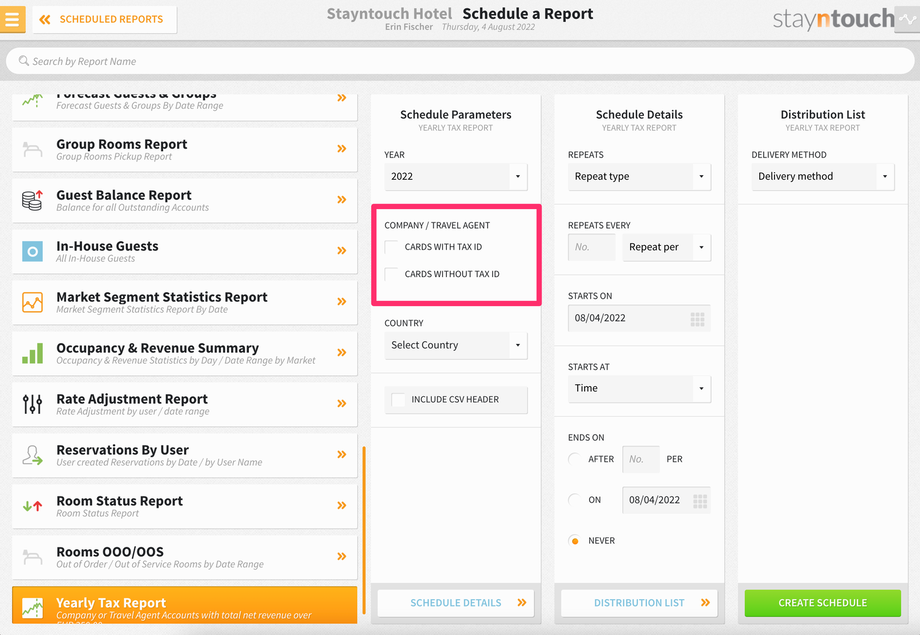Viewport: 920px width, 635px height.
Task: Click the Guest Balance Report coins icon
Action: 32,200
